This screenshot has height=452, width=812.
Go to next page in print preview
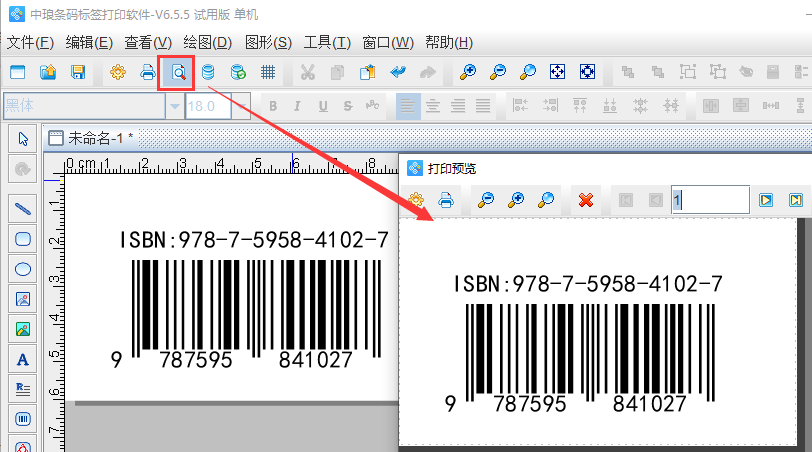766,200
